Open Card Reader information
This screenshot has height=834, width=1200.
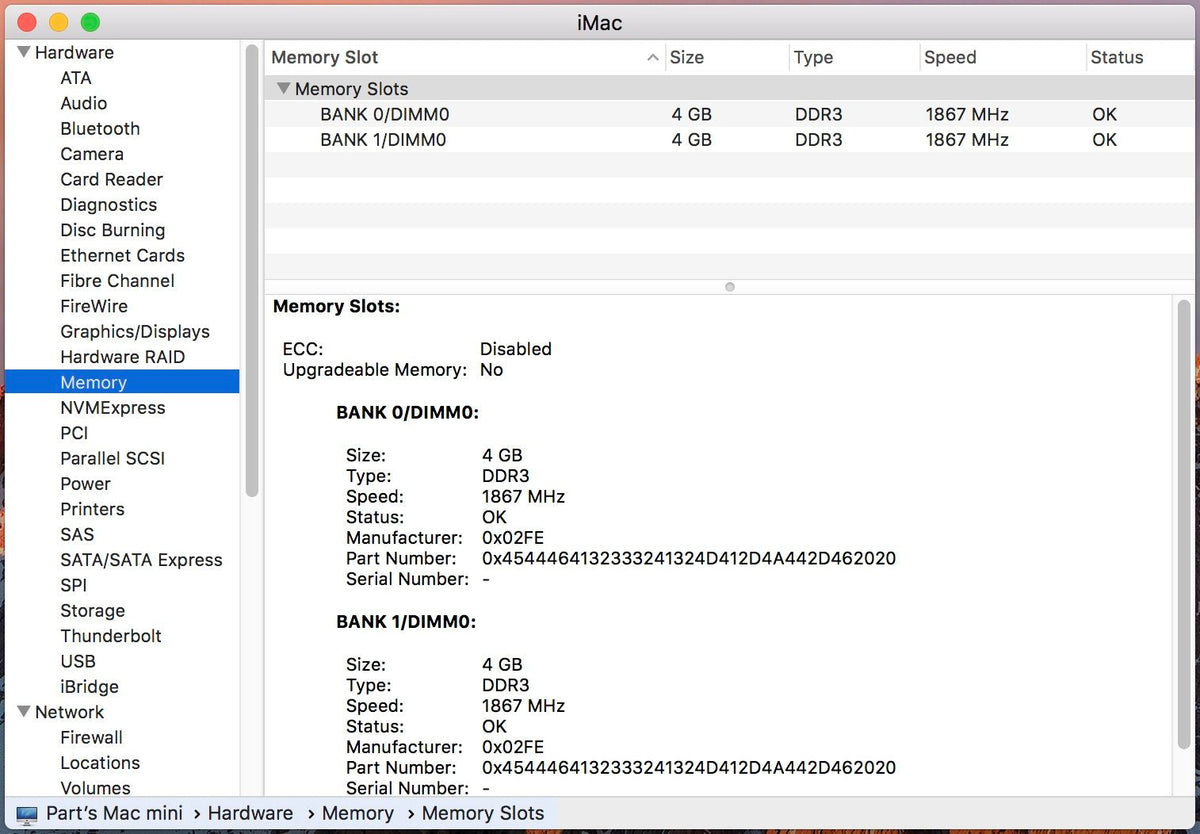111,180
